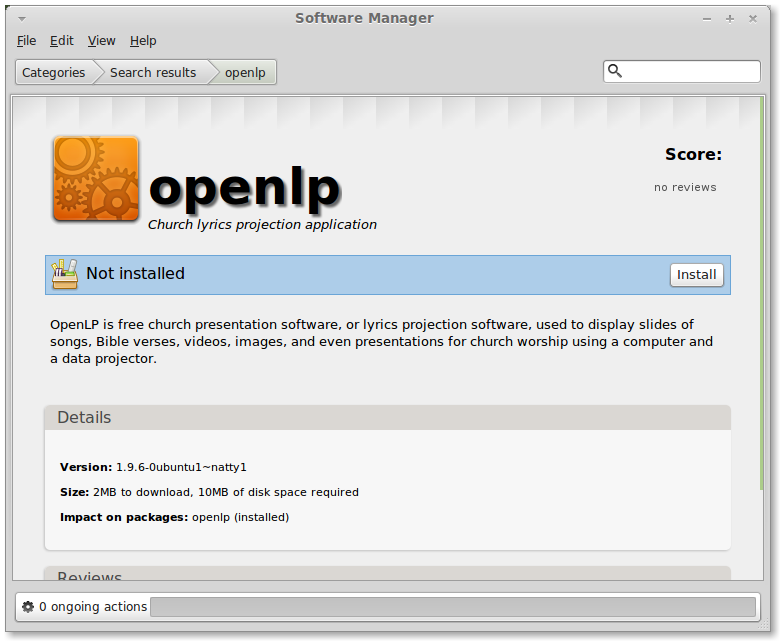The width and height of the screenshot is (780, 641).
Task: Open the View menu
Action: pyautogui.click(x=101, y=41)
